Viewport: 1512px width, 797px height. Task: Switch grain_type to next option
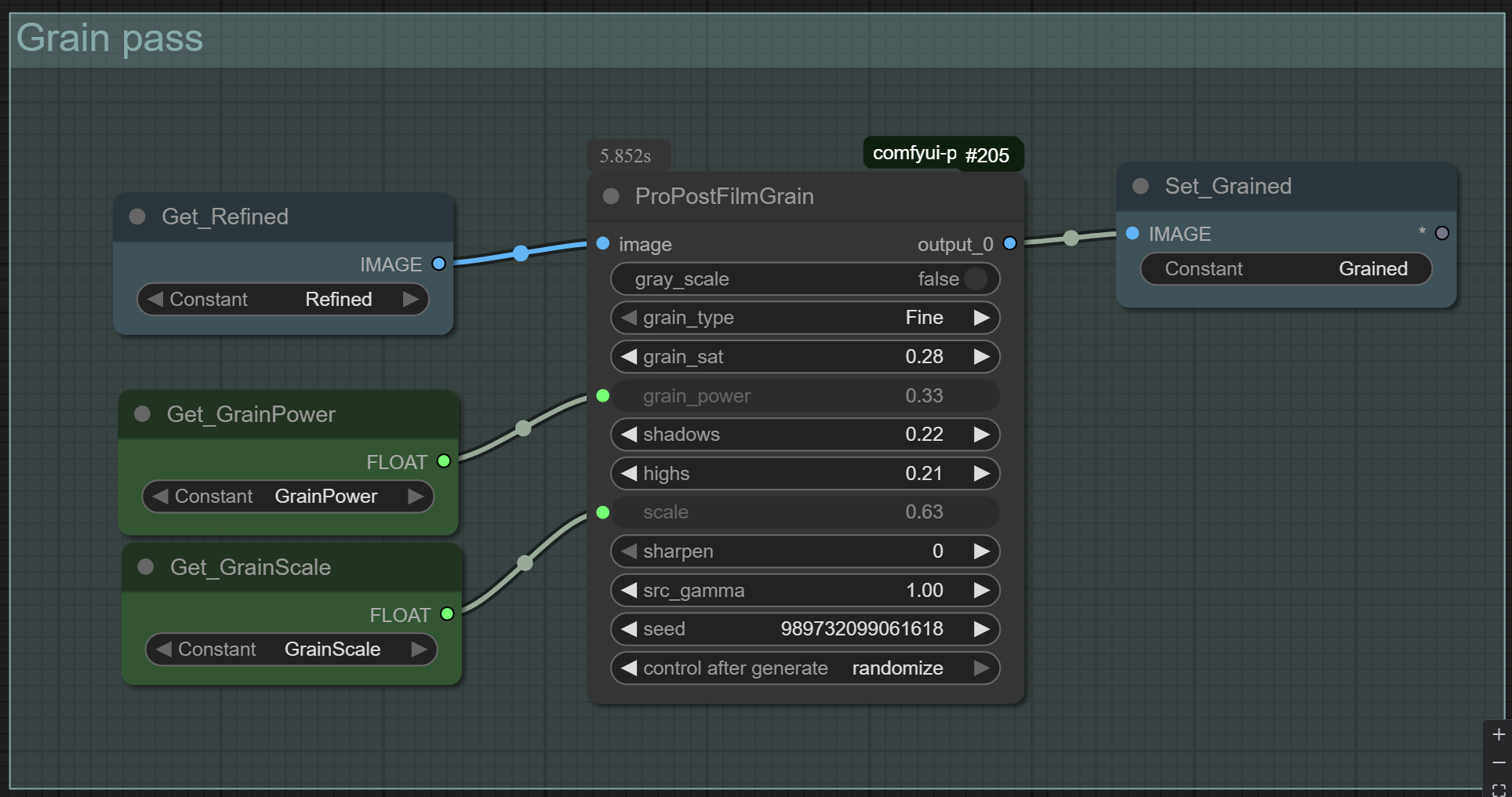tap(981, 318)
